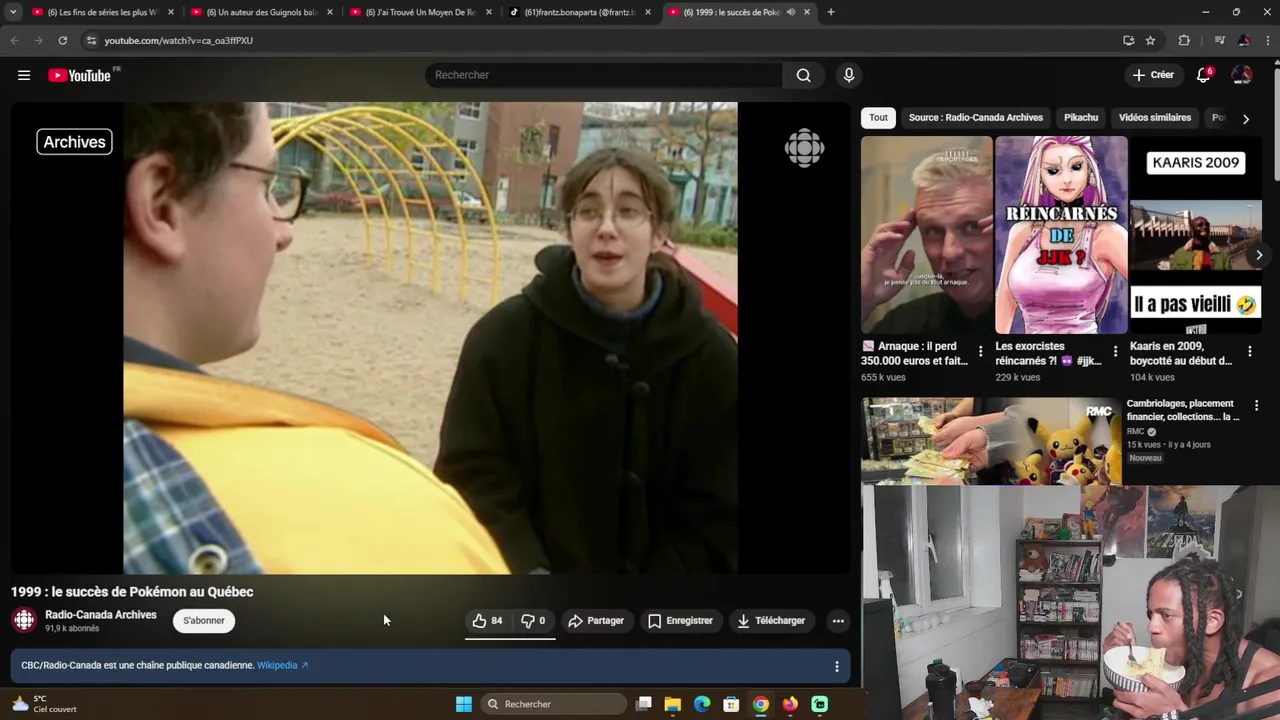
Task: Open options for Les exorcistes réincarnés Short
Action: tap(1115, 352)
